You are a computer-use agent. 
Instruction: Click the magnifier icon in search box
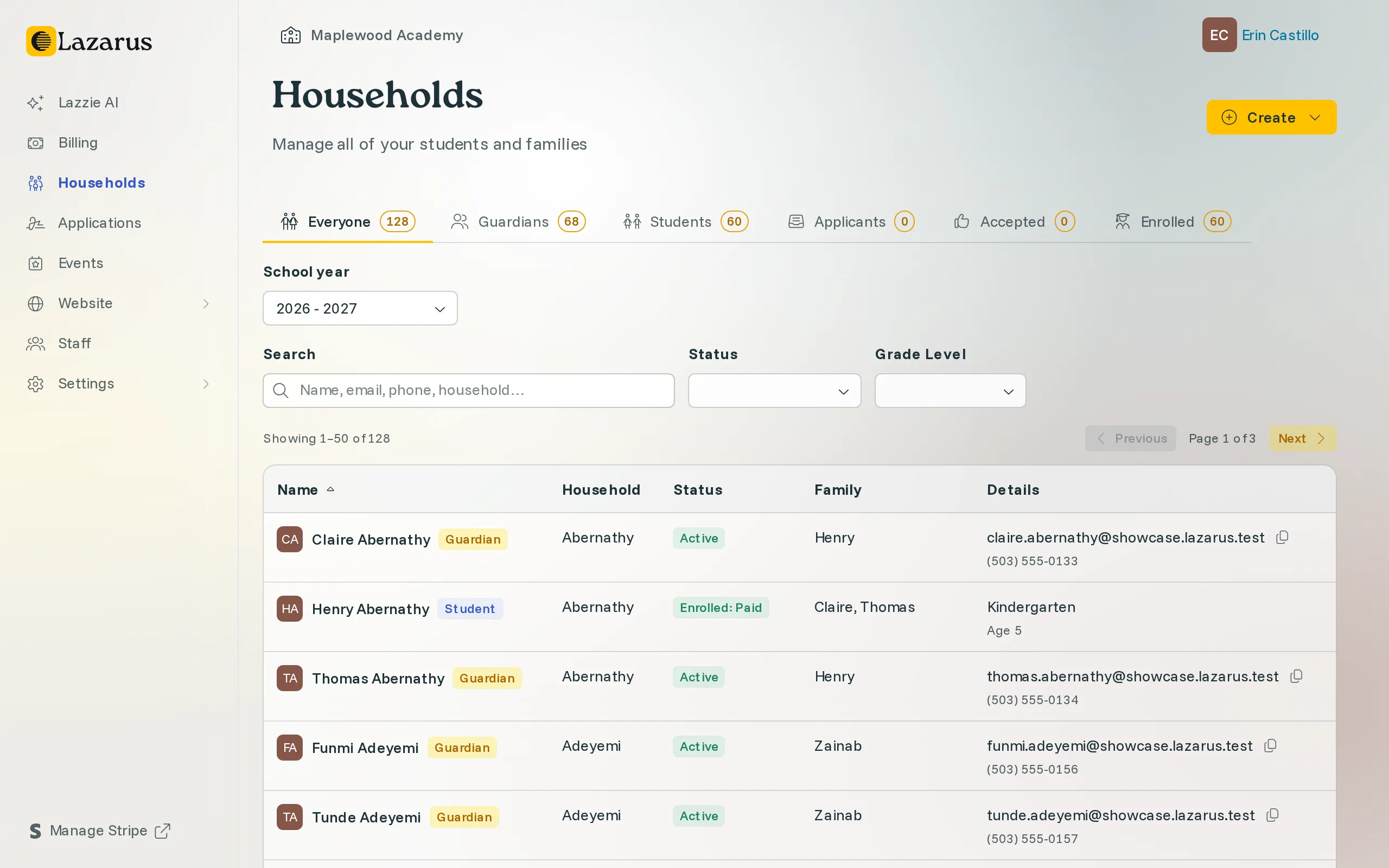280,391
